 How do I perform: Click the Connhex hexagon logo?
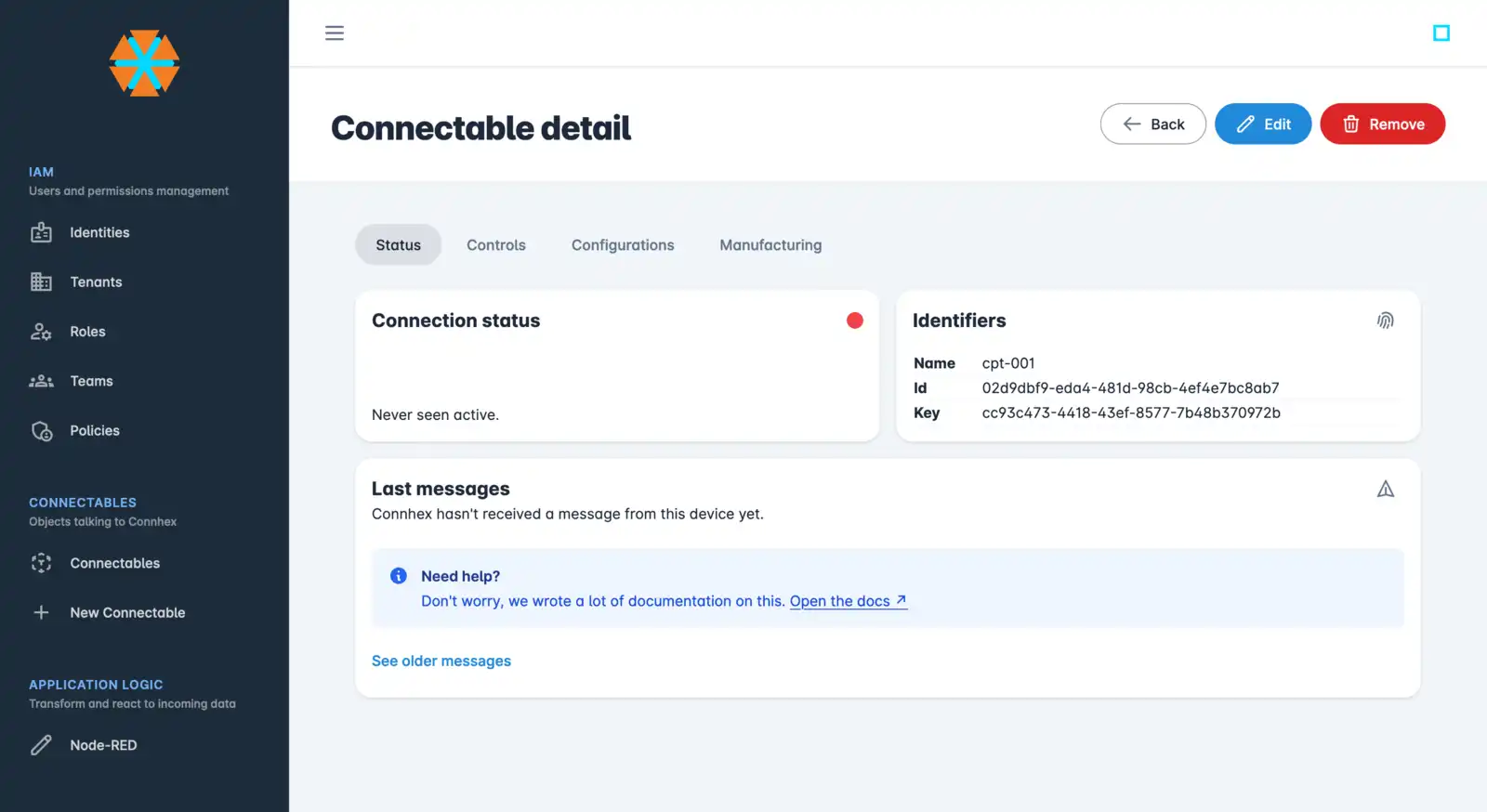click(144, 63)
